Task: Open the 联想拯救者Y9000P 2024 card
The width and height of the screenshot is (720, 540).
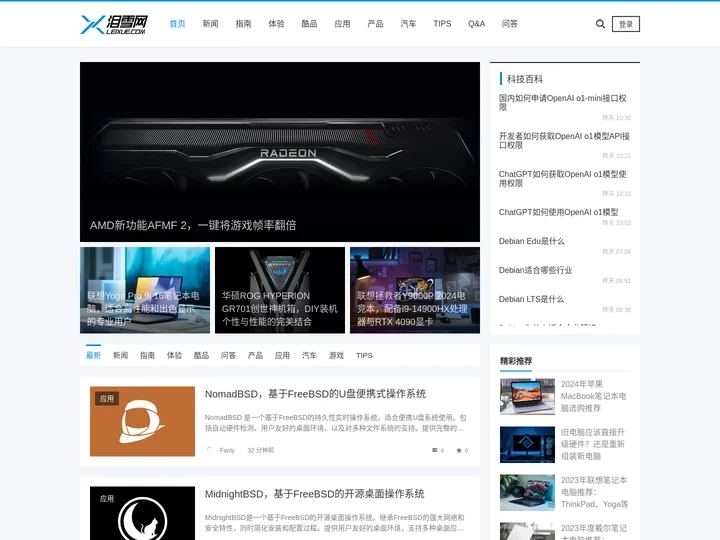Action: [415, 290]
